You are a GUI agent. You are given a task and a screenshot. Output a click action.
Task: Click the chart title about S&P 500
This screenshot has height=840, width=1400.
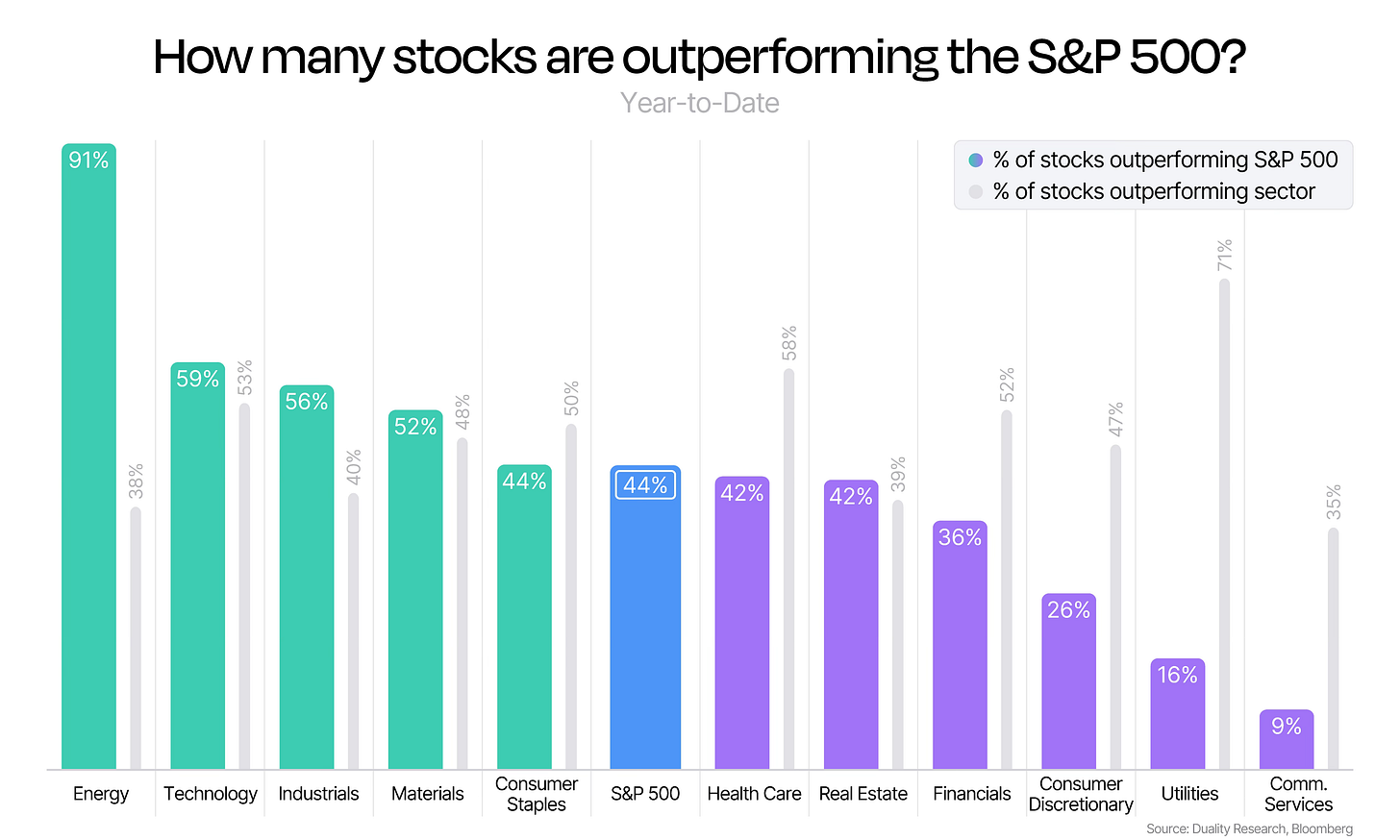click(700, 57)
